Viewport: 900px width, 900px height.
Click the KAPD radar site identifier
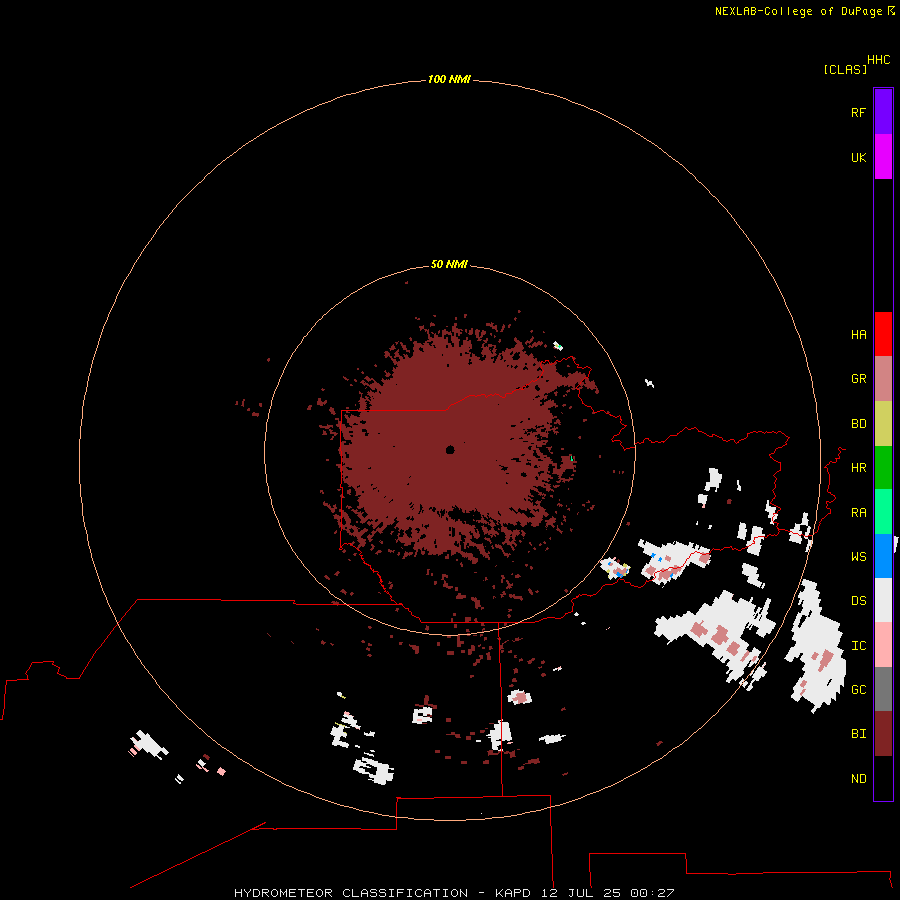(x=513, y=893)
